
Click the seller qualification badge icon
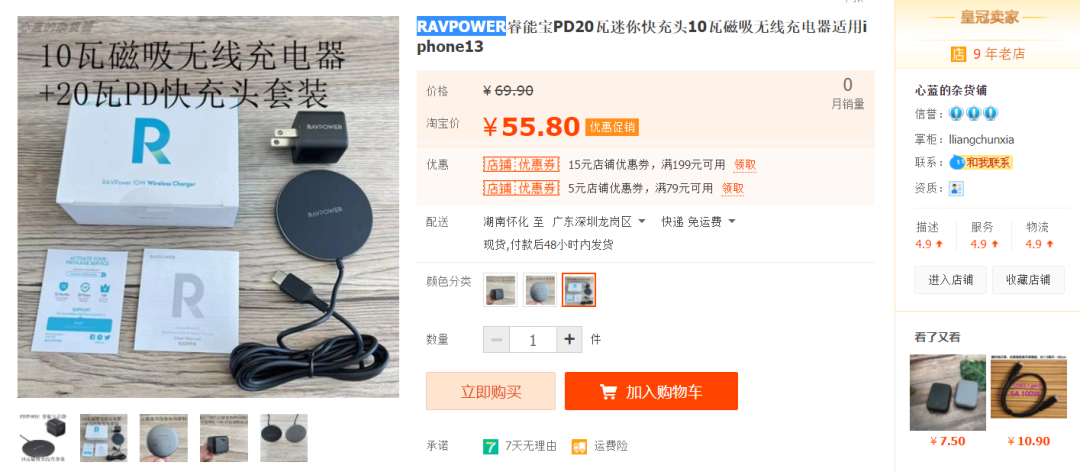tap(956, 188)
